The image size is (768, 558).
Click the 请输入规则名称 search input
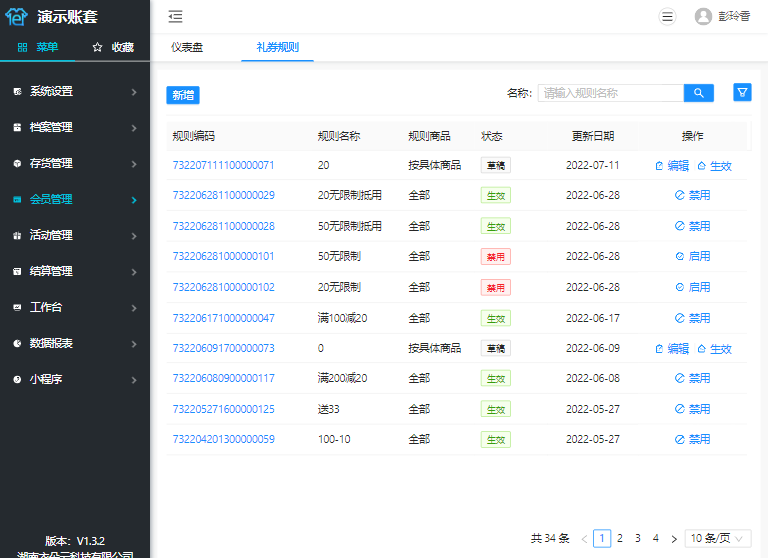(x=610, y=93)
